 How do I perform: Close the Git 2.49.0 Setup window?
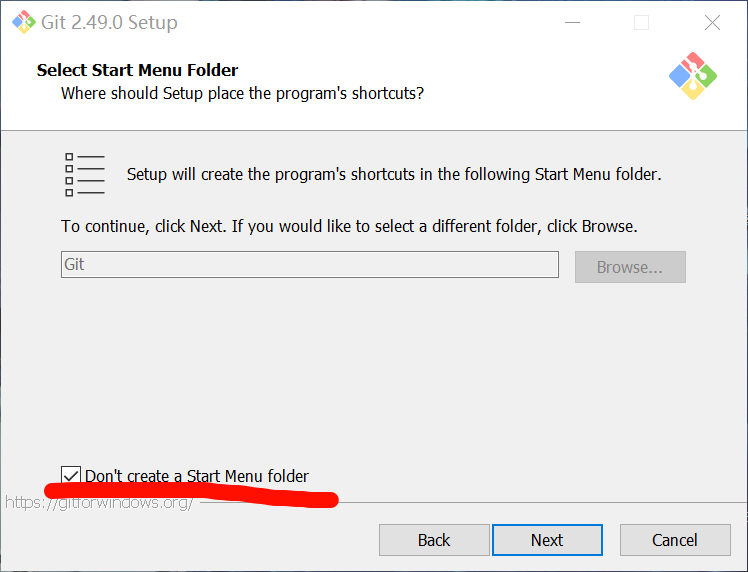tap(712, 22)
